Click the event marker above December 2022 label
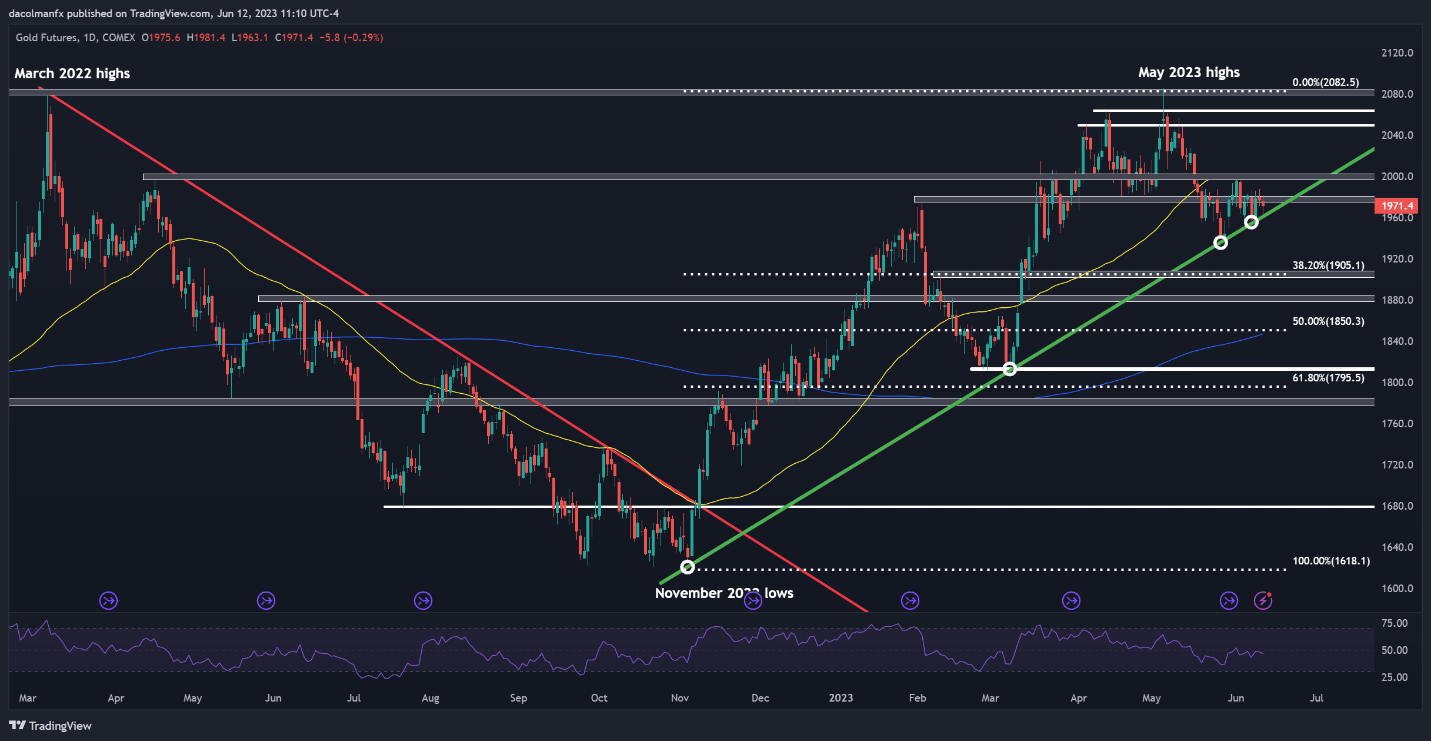The height and width of the screenshot is (741, 1431). (753, 600)
